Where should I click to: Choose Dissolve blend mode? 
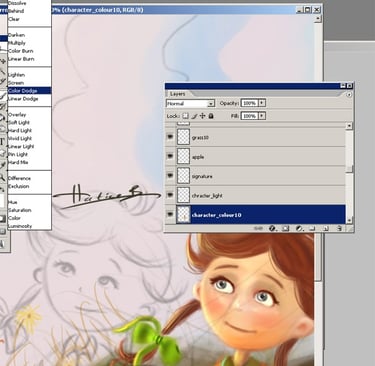29,3
